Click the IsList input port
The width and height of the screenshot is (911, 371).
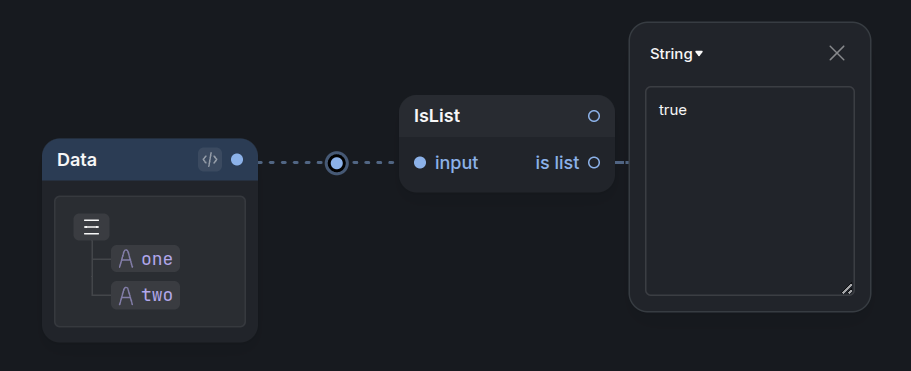point(420,163)
